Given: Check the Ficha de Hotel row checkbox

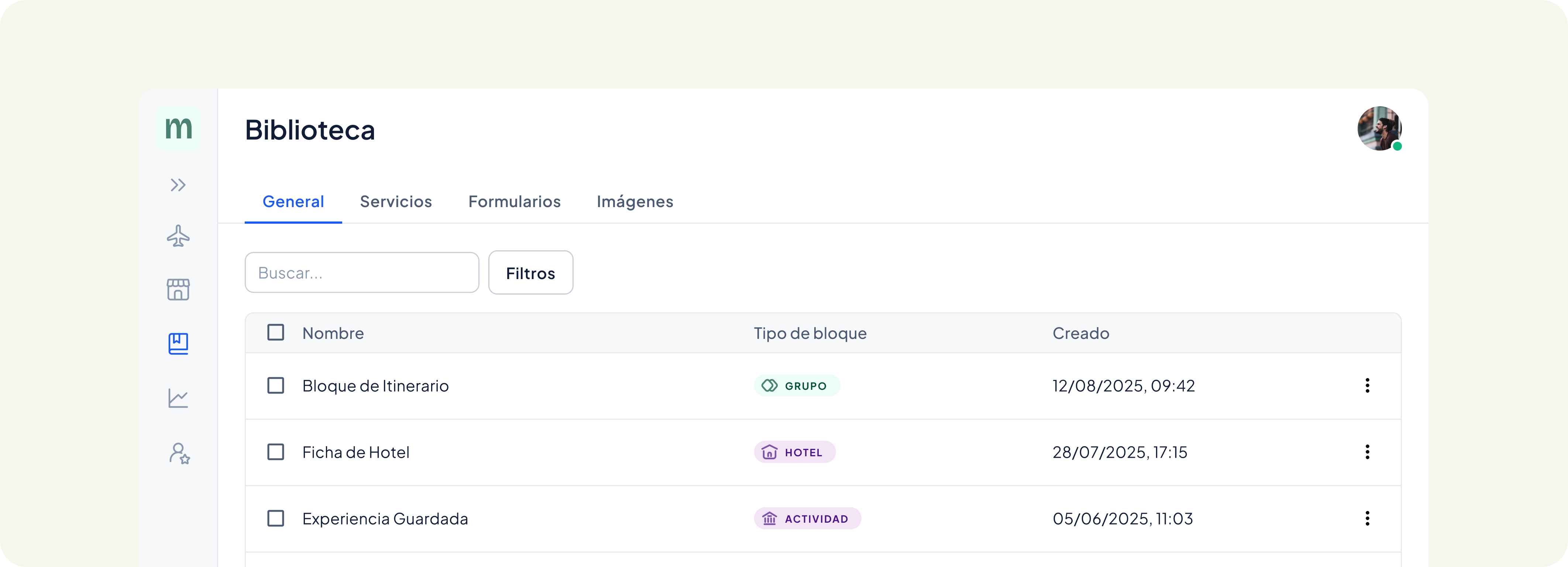Looking at the screenshot, I should pyautogui.click(x=276, y=452).
